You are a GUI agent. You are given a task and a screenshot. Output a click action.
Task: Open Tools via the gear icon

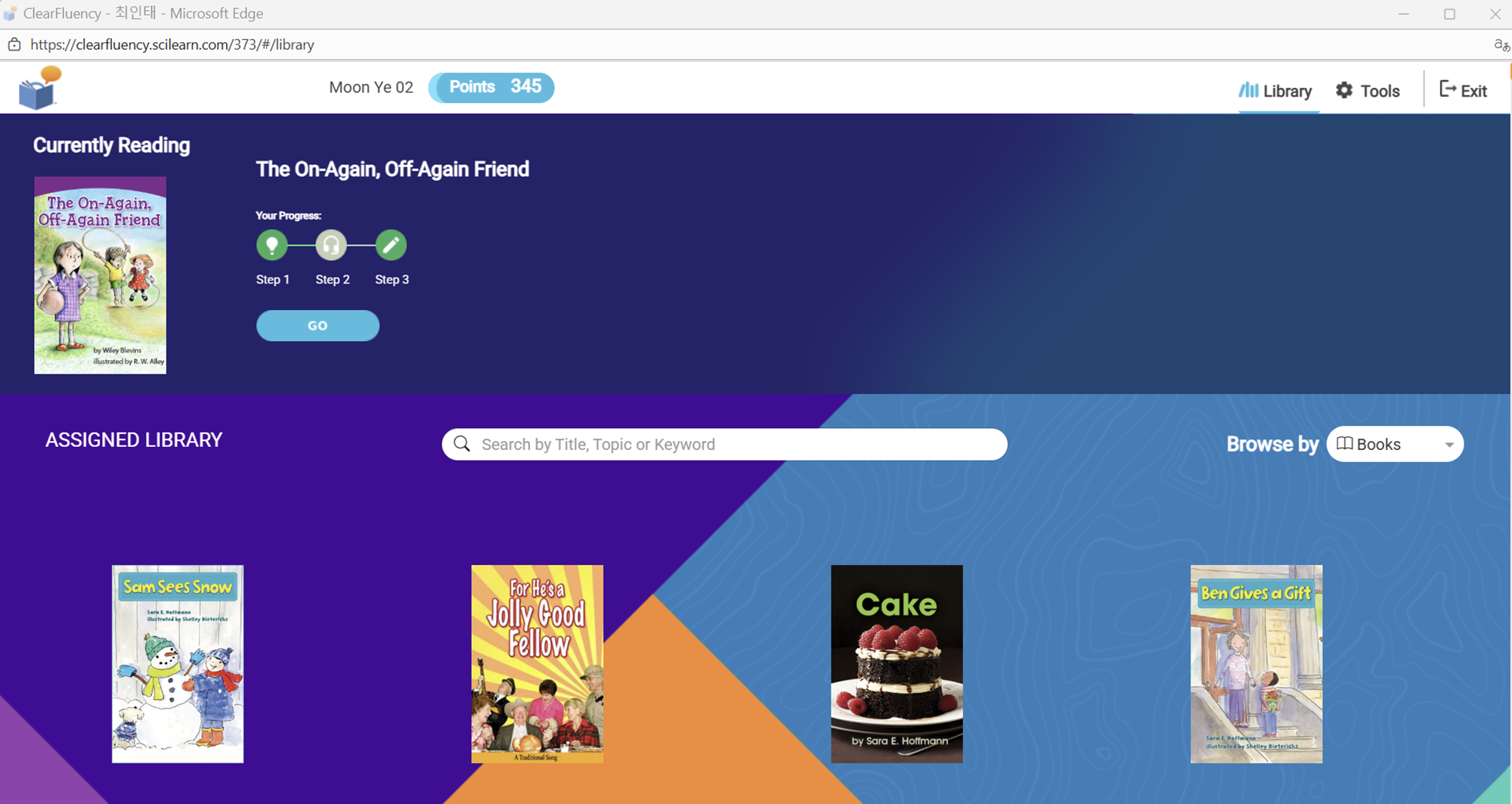[x=1344, y=90]
